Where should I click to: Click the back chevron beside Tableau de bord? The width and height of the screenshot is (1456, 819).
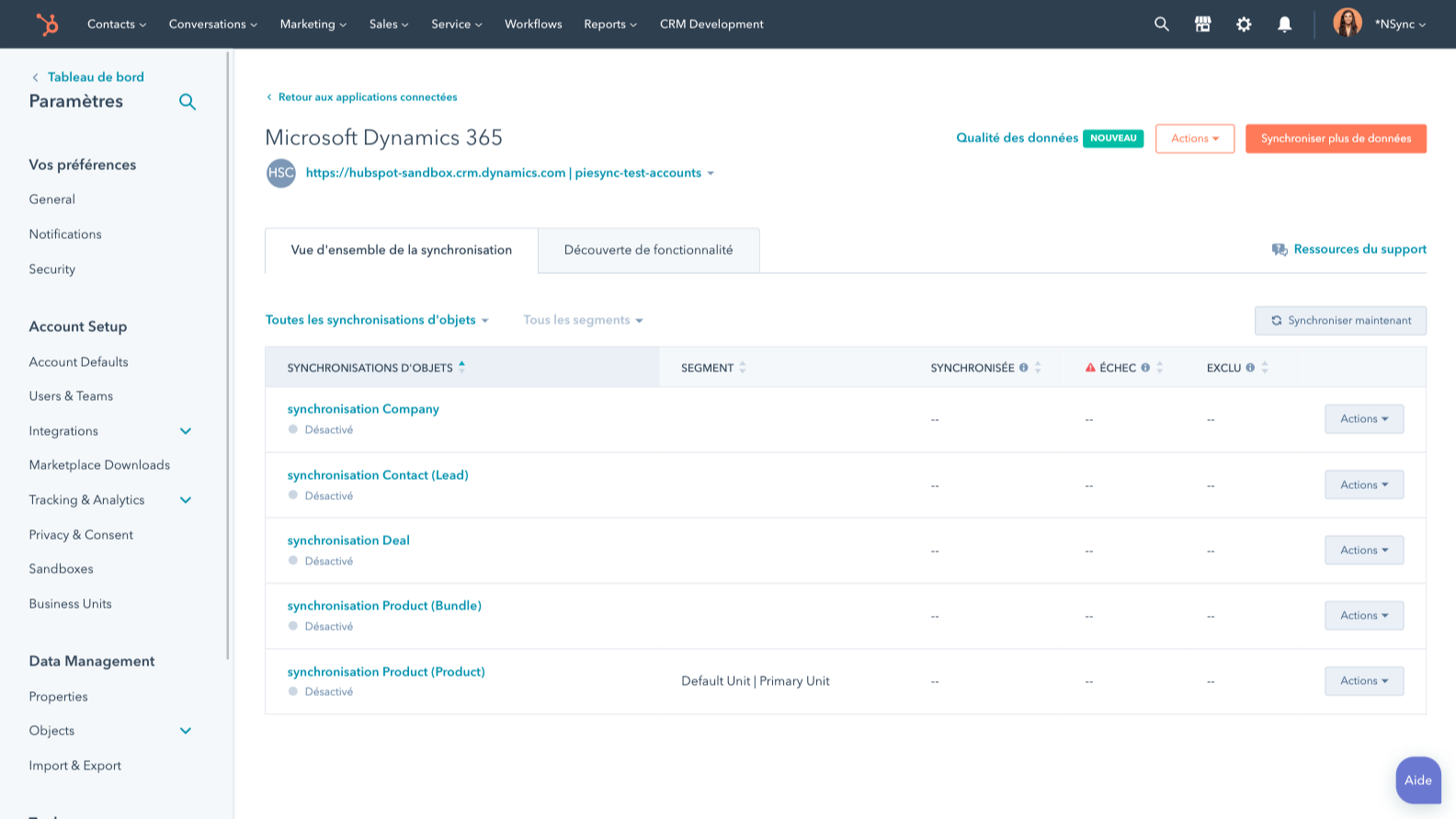tap(35, 77)
